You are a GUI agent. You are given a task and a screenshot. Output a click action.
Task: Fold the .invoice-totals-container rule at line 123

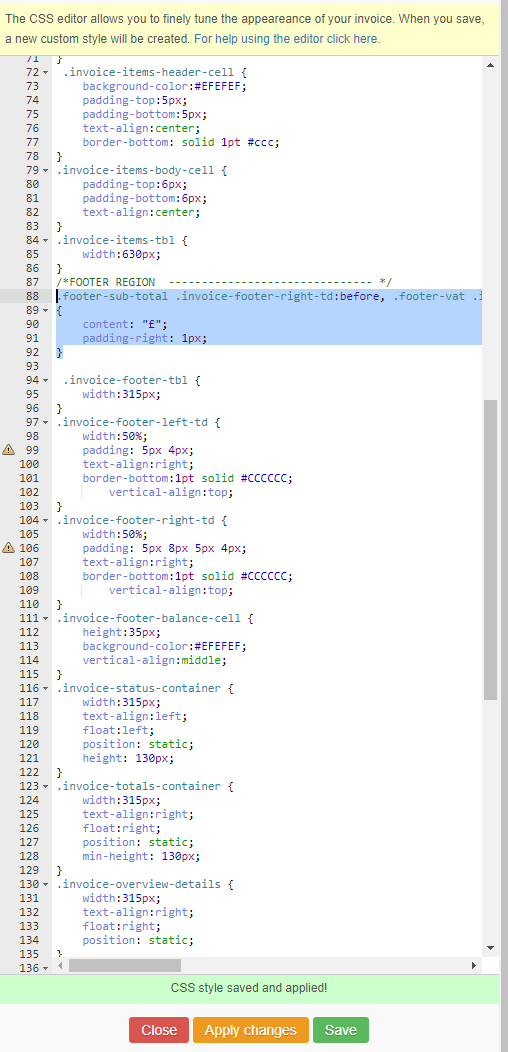point(46,786)
